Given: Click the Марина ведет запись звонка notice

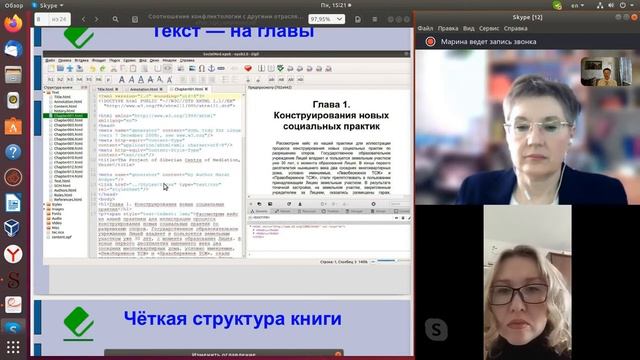Looking at the screenshot, I should pyautogui.click(x=489, y=42).
